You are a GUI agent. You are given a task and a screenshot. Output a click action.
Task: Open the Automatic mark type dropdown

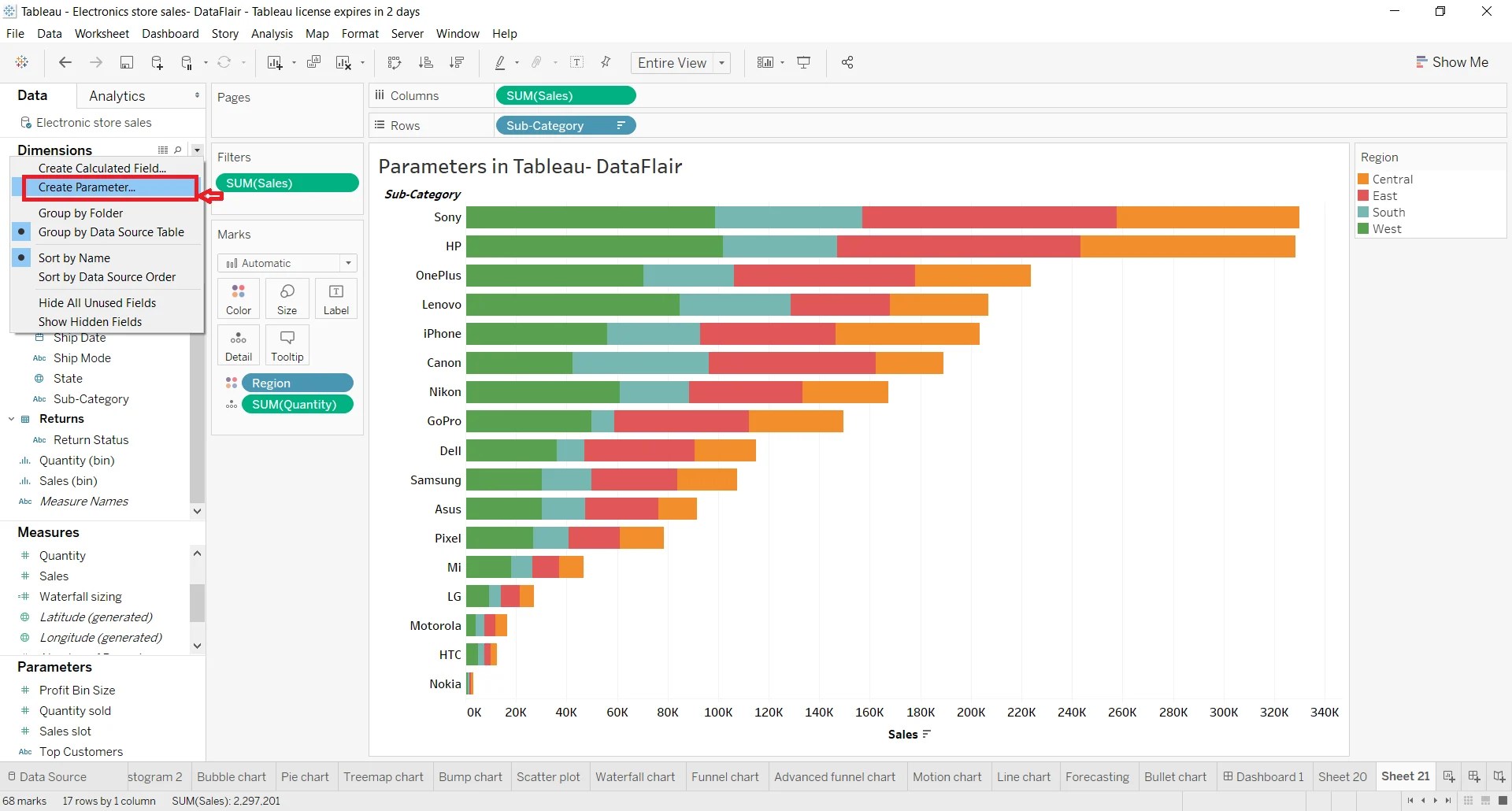pos(347,263)
